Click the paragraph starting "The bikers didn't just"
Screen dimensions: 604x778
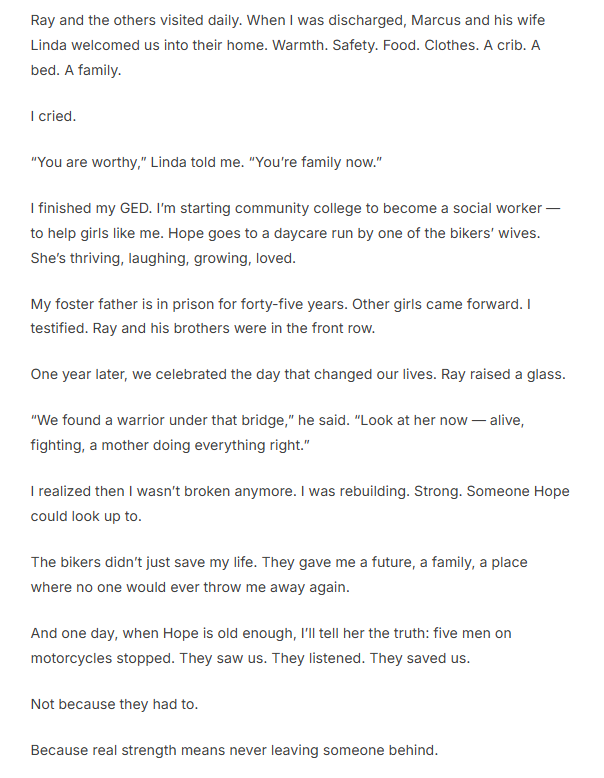(x=280, y=574)
